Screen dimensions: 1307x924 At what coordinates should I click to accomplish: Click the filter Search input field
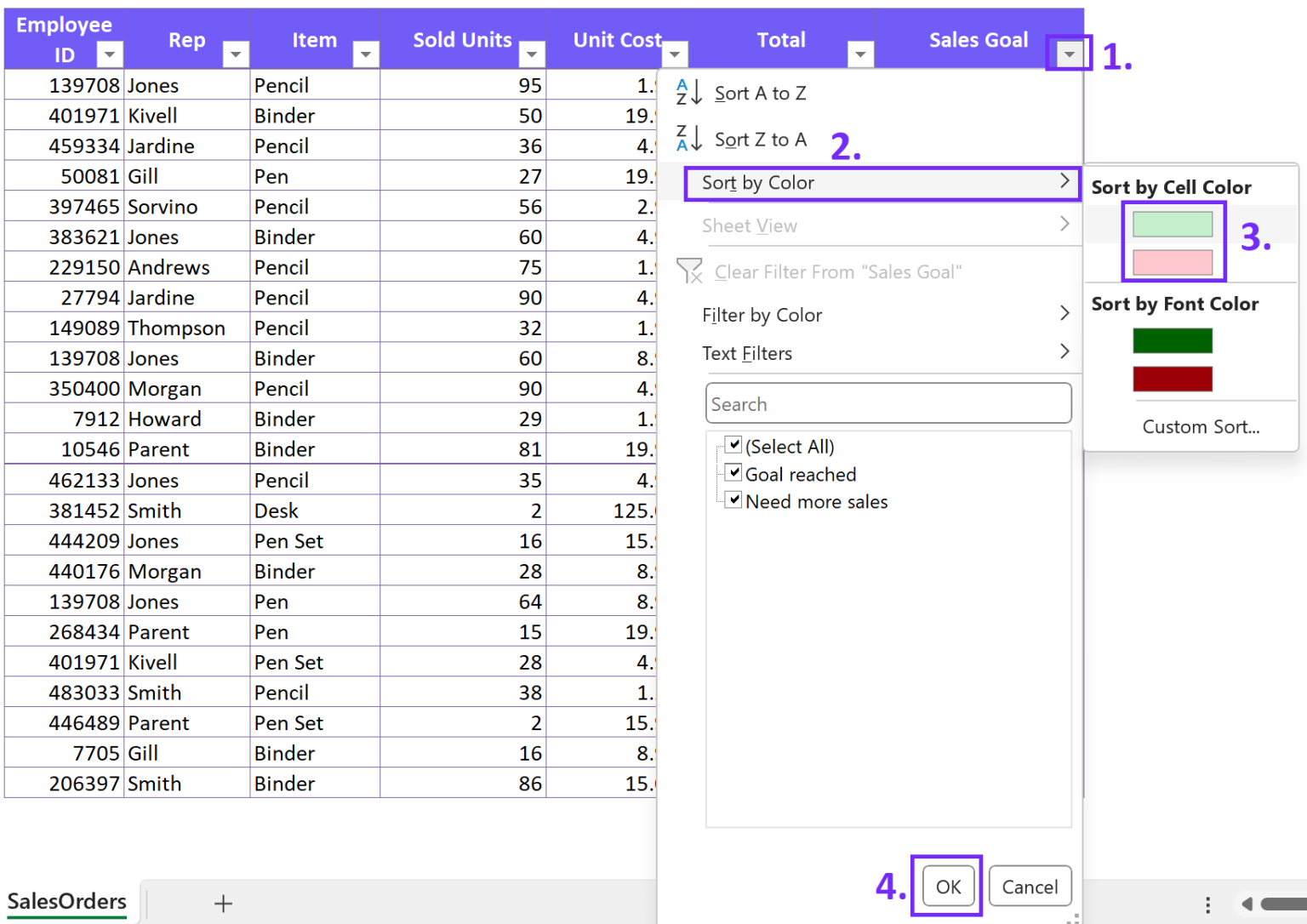888,403
